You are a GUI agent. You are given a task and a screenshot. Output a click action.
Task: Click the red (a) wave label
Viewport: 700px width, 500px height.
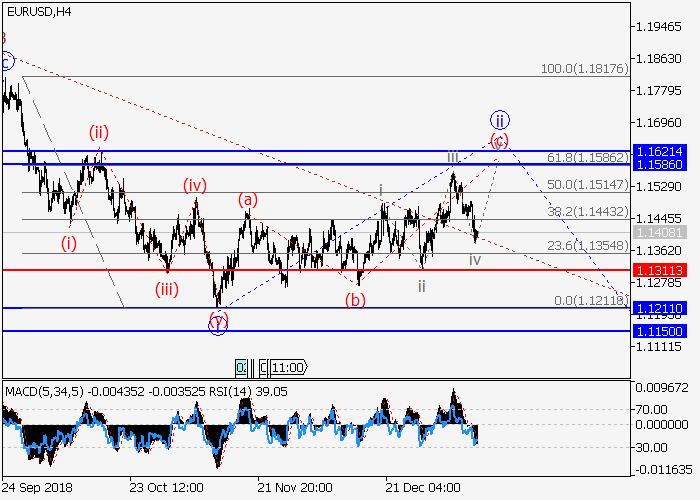tap(247, 200)
